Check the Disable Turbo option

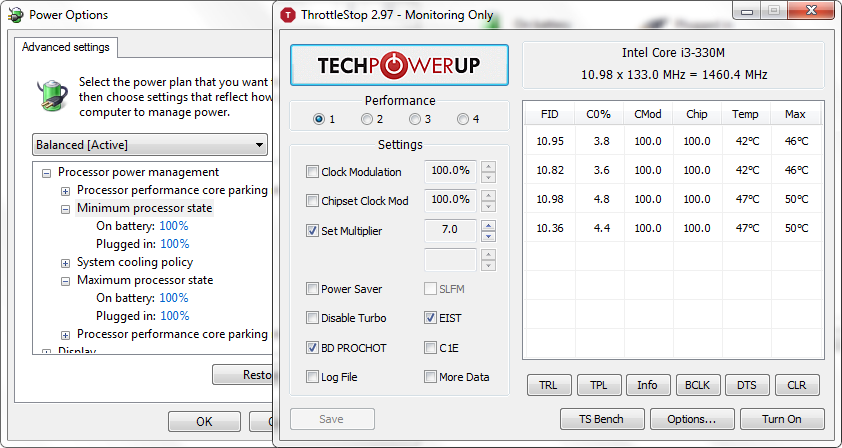(x=312, y=318)
